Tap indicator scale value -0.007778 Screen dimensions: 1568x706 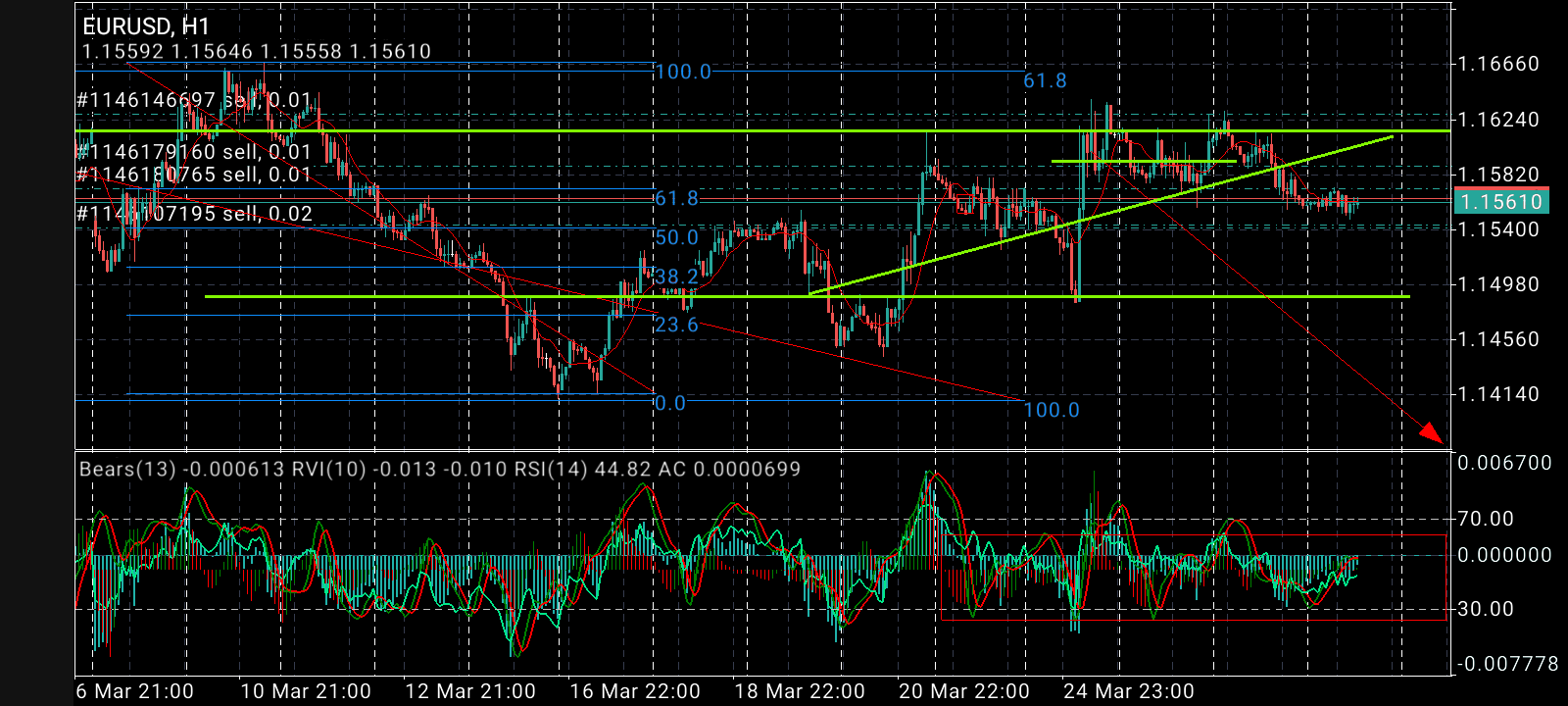[x=1507, y=664]
